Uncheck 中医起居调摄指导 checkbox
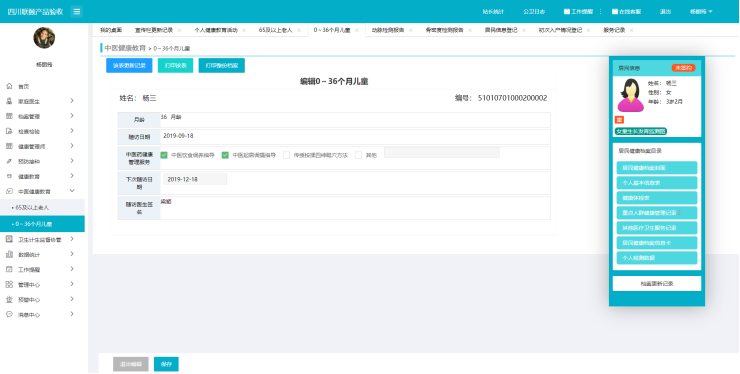740x374 pixels. click(225, 155)
